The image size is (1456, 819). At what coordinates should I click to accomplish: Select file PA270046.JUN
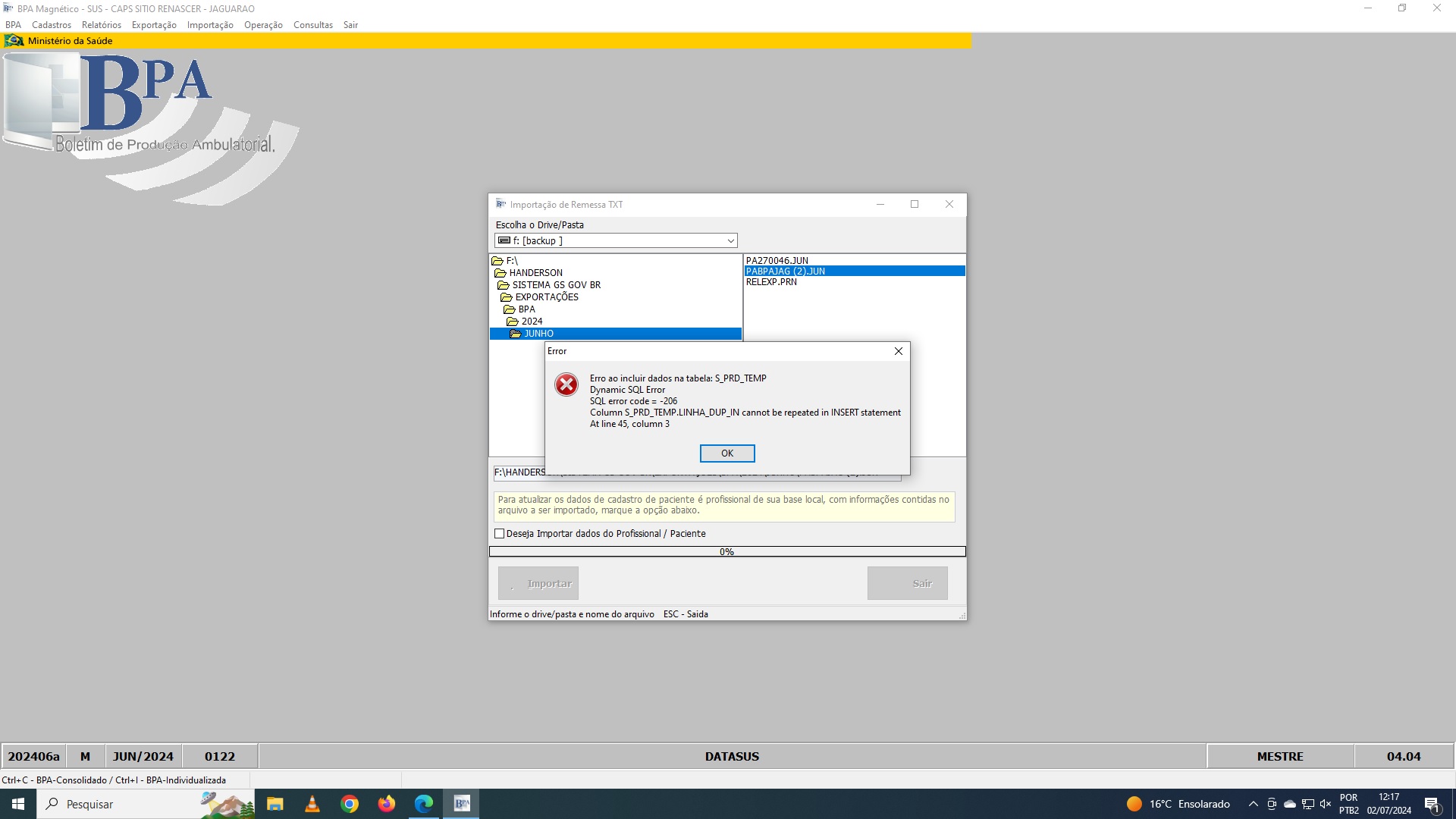click(x=777, y=260)
